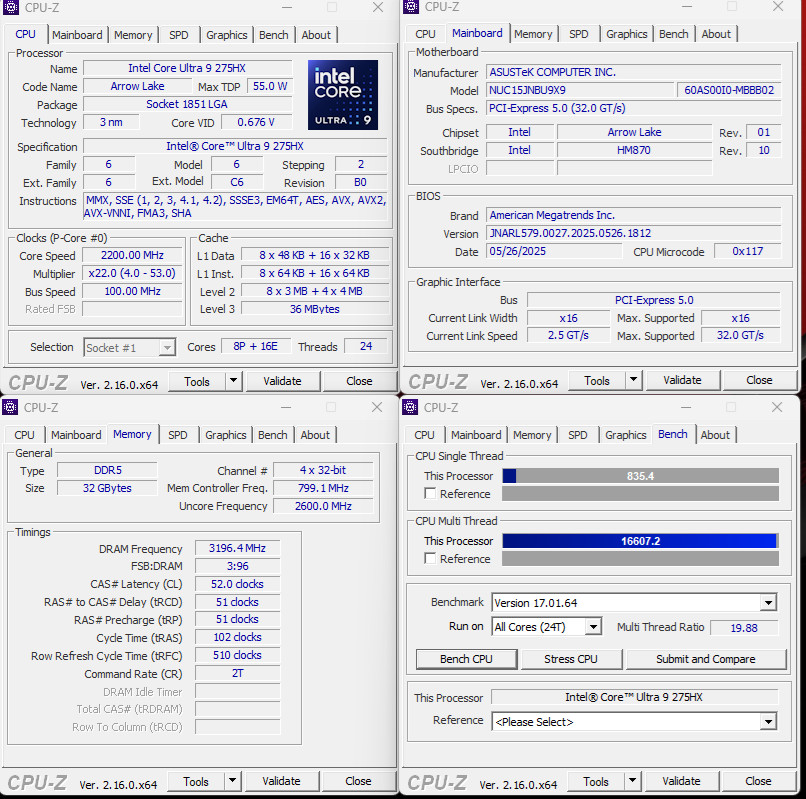
Task: Close the Mainboard window with its title bar X
Action: click(x=777, y=7)
